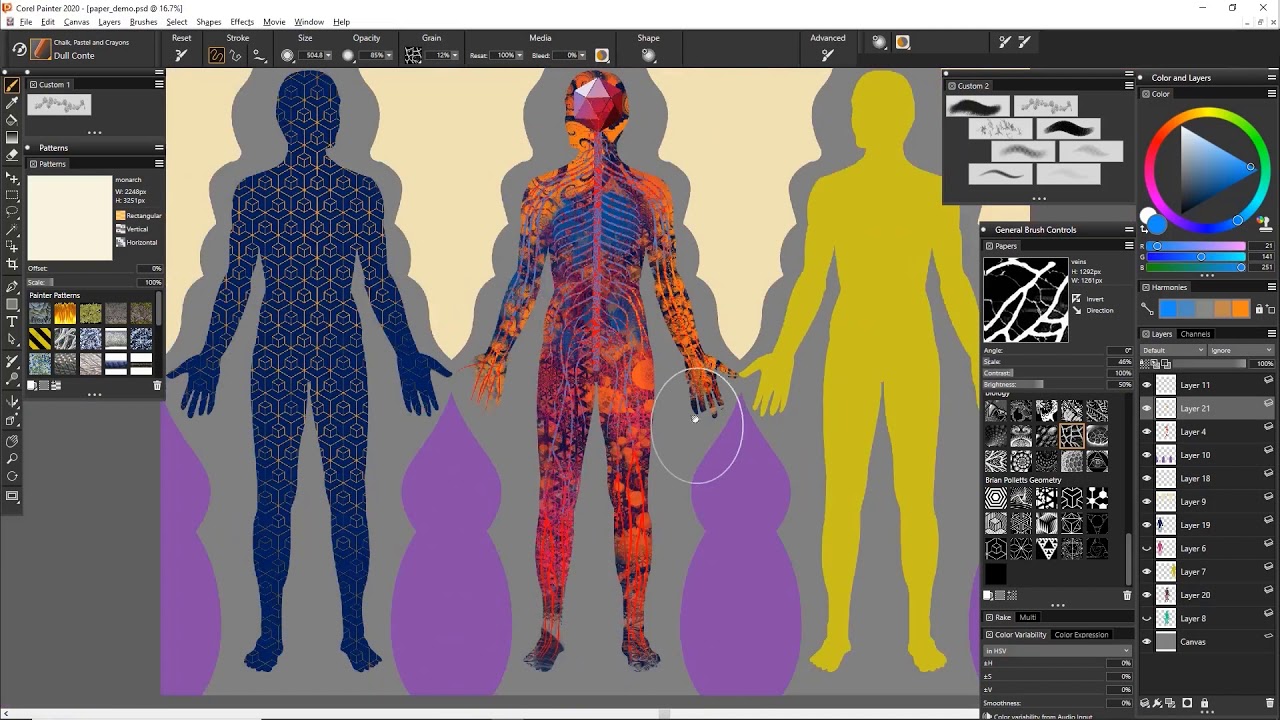Close the Custom 2 panel

coord(951,86)
